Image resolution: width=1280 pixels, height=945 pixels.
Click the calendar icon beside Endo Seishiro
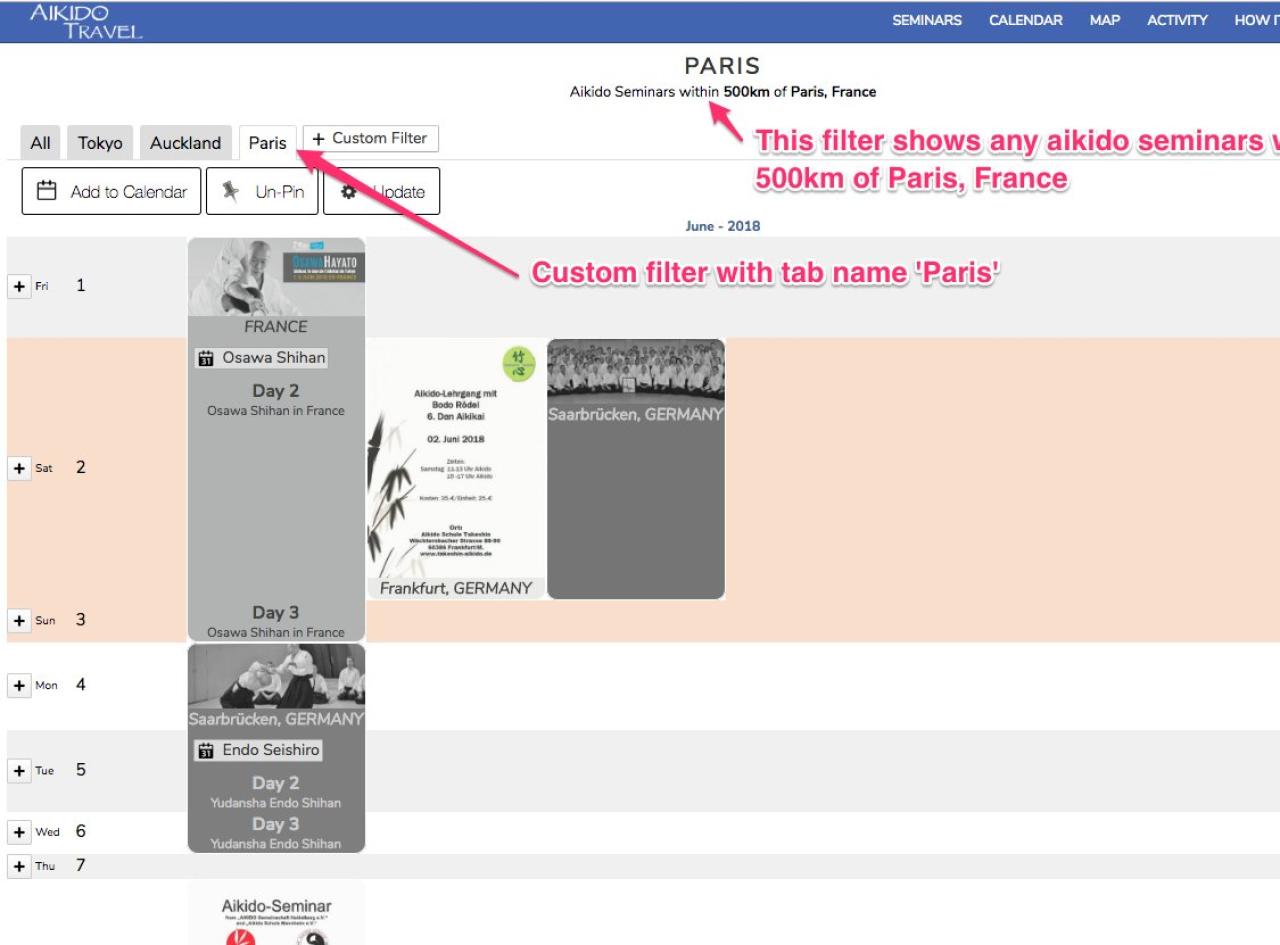click(206, 750)
